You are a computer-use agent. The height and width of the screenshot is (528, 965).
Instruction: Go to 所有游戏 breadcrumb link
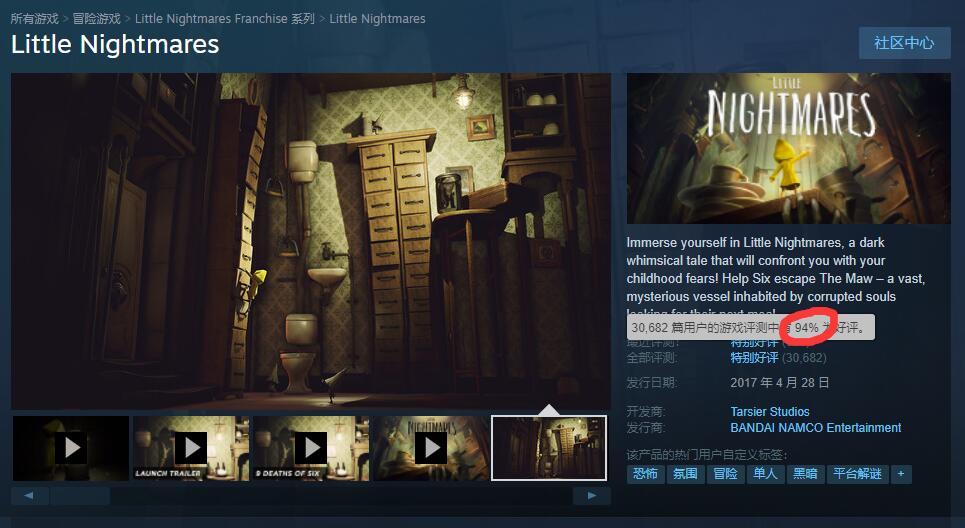click(34, 18)
